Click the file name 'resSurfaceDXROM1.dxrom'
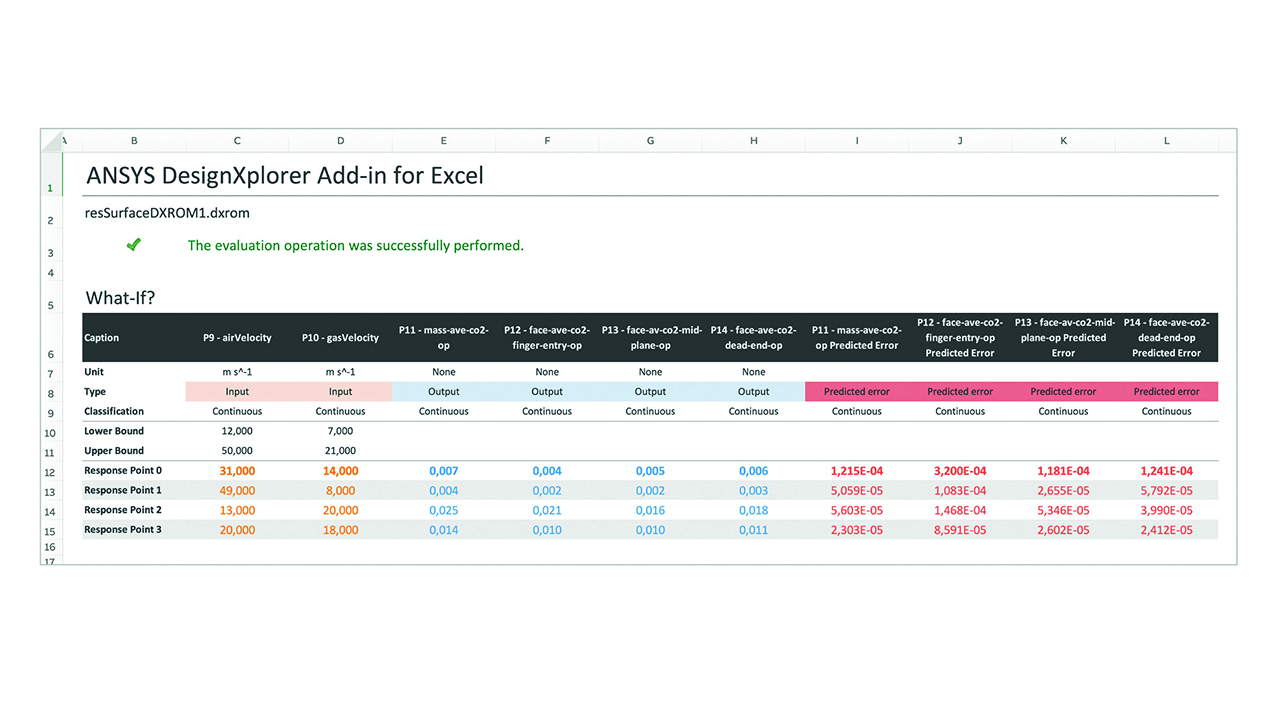This screenshot has height=720, width=1280. 168,213
